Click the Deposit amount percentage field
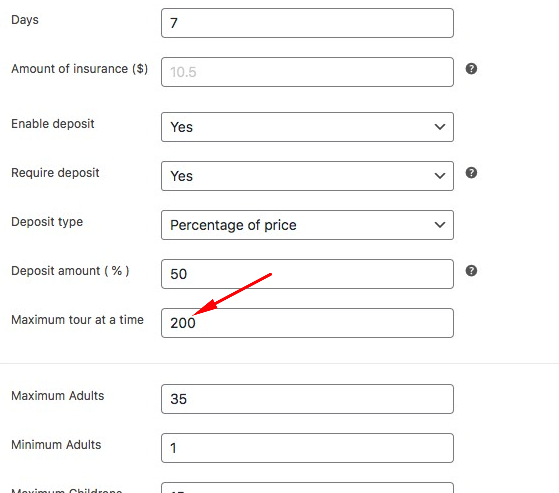The height and width of the screenshot is (493, 559). click(307, 274)
